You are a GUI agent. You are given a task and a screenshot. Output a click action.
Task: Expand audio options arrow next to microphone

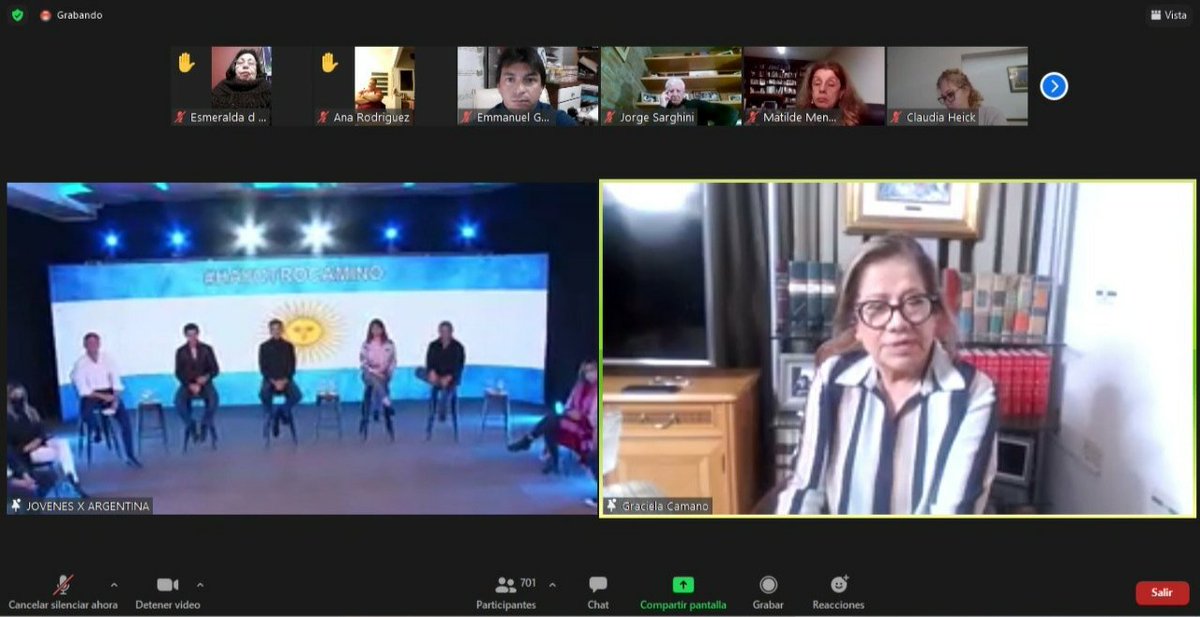coord(113,585)
